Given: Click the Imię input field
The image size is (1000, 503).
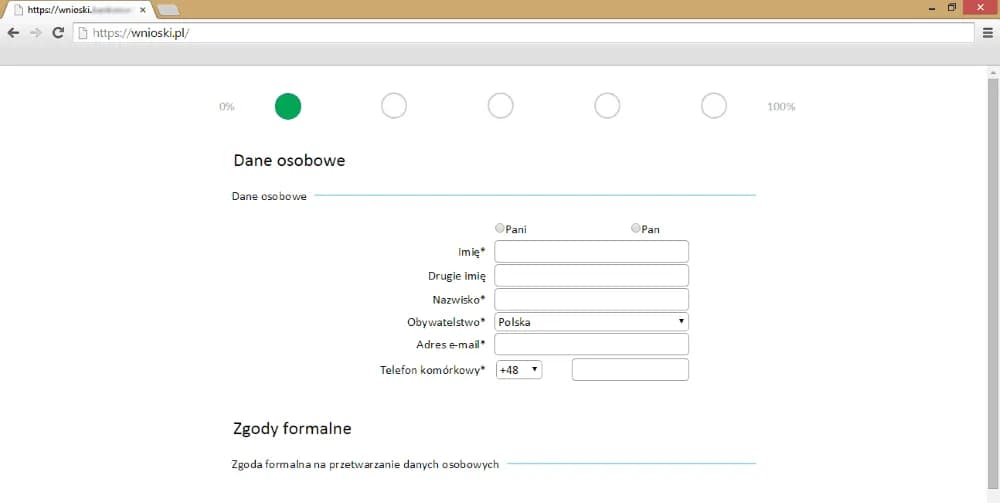Looking at the screenshot, I should coord(591,252).
